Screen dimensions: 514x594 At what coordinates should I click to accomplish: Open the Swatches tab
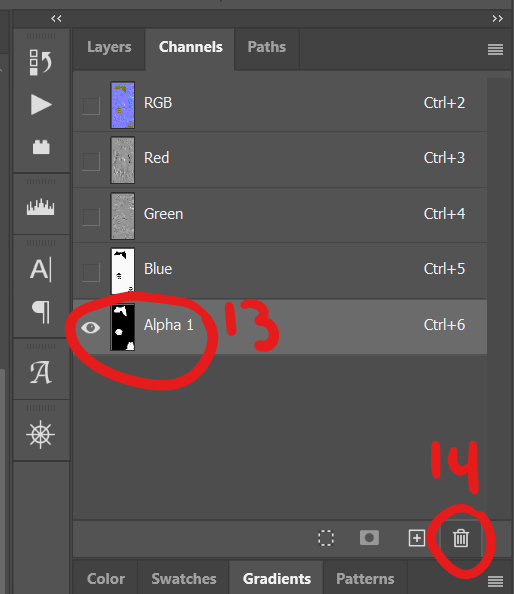pos(184,579)
